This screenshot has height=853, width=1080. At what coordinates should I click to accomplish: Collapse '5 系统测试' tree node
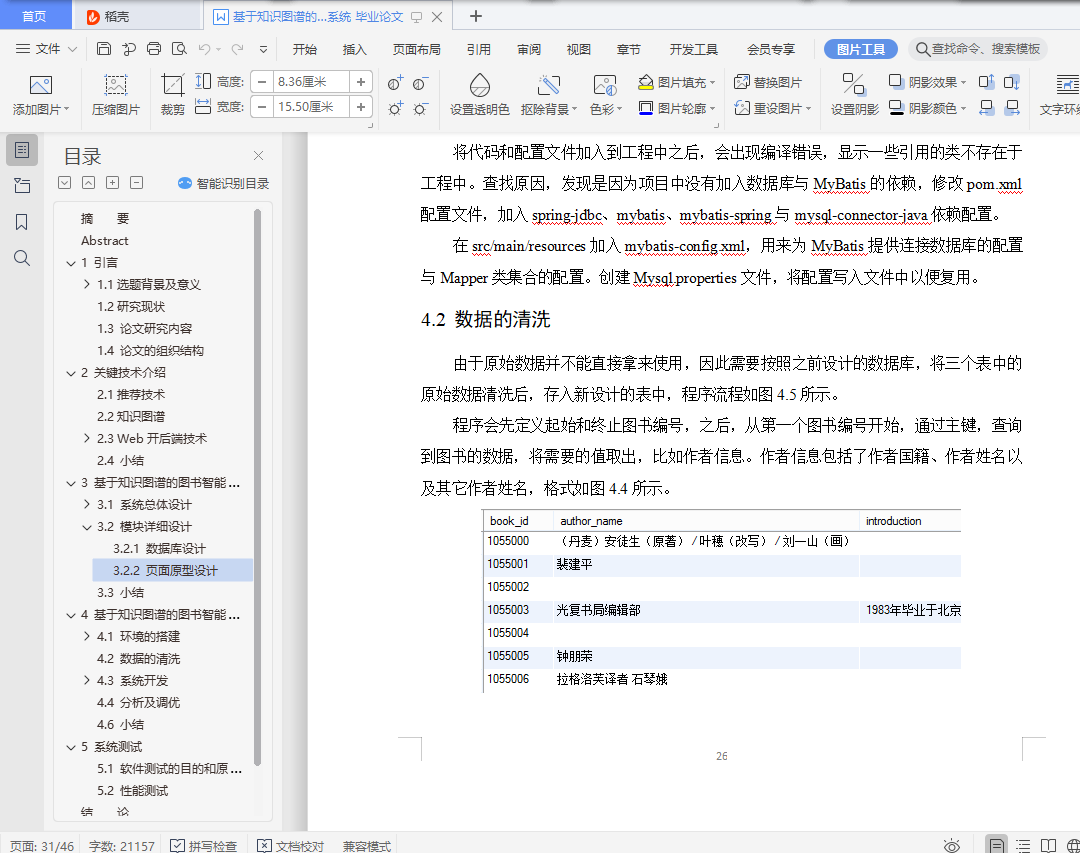pyautogui.click(x=71, y=747)
